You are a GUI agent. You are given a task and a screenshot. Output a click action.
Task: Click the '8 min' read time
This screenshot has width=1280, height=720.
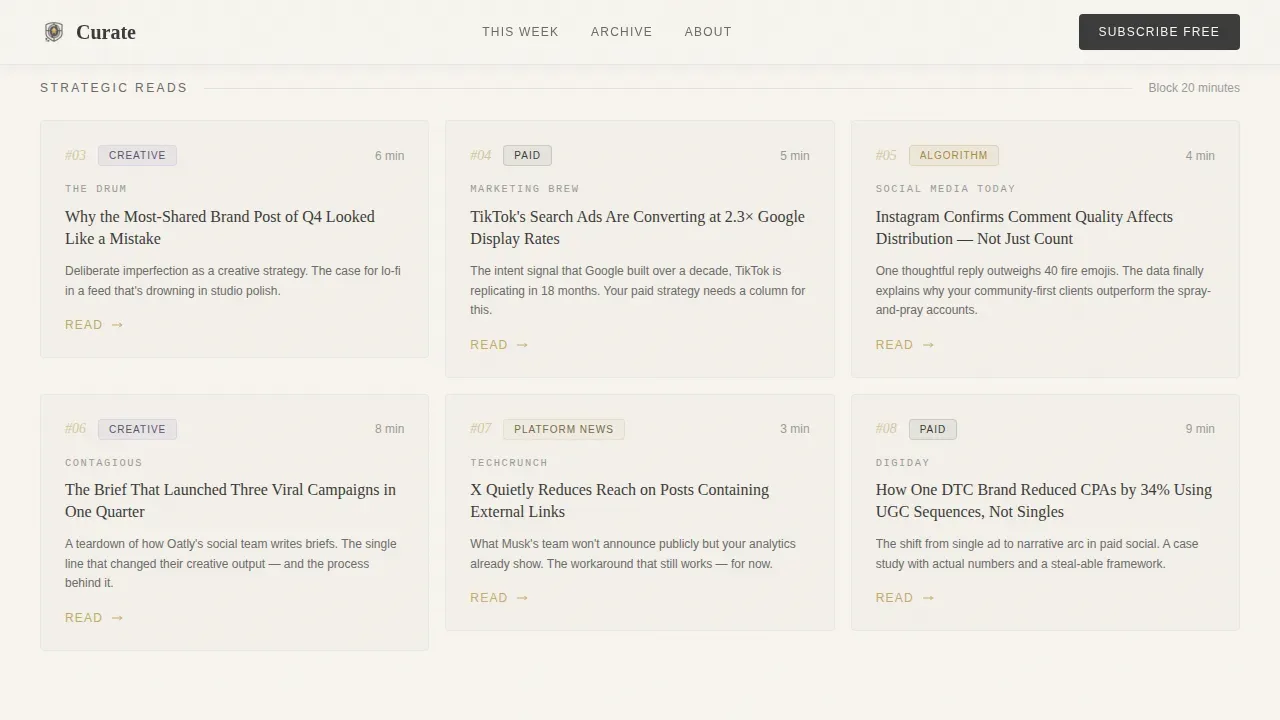390,429
